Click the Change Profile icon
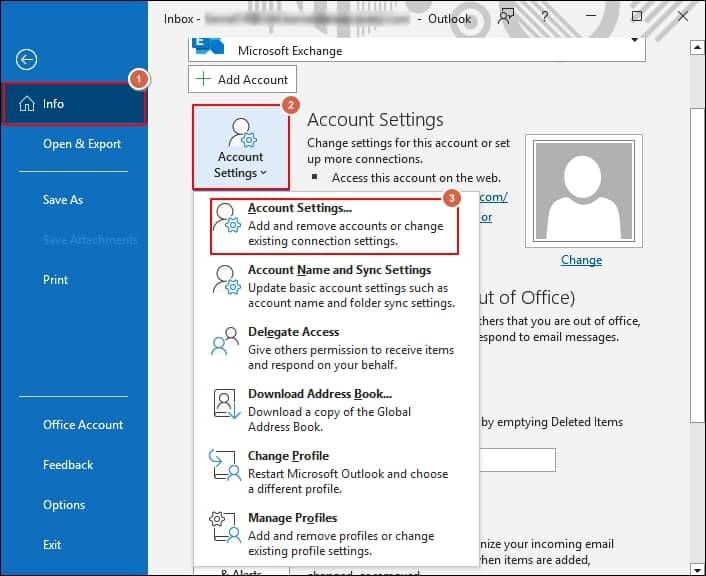The height and width of the screenshot is (576, 706). pyautogui.click(x=227, y=466)
